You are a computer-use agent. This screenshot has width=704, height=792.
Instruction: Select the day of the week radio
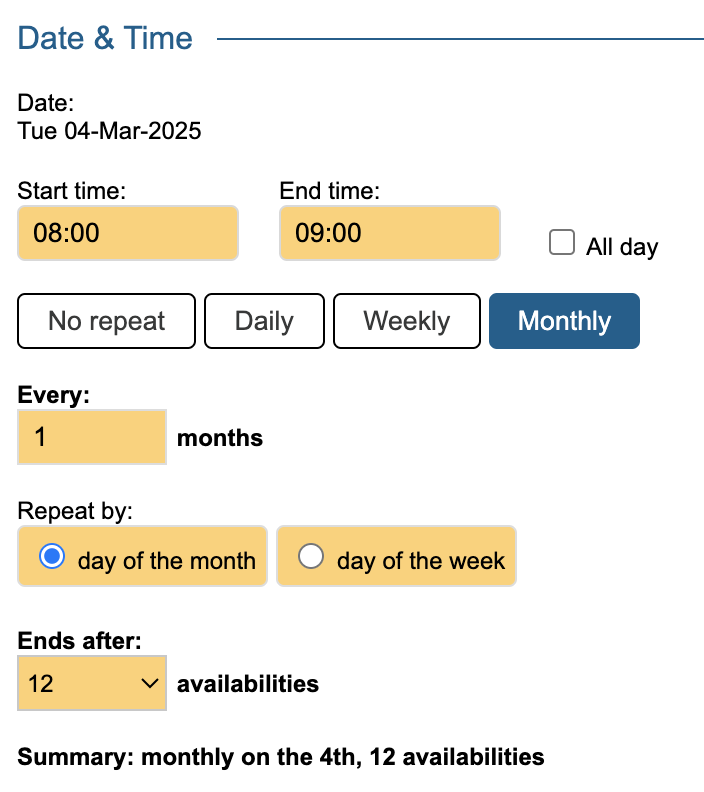pos(312,558)
